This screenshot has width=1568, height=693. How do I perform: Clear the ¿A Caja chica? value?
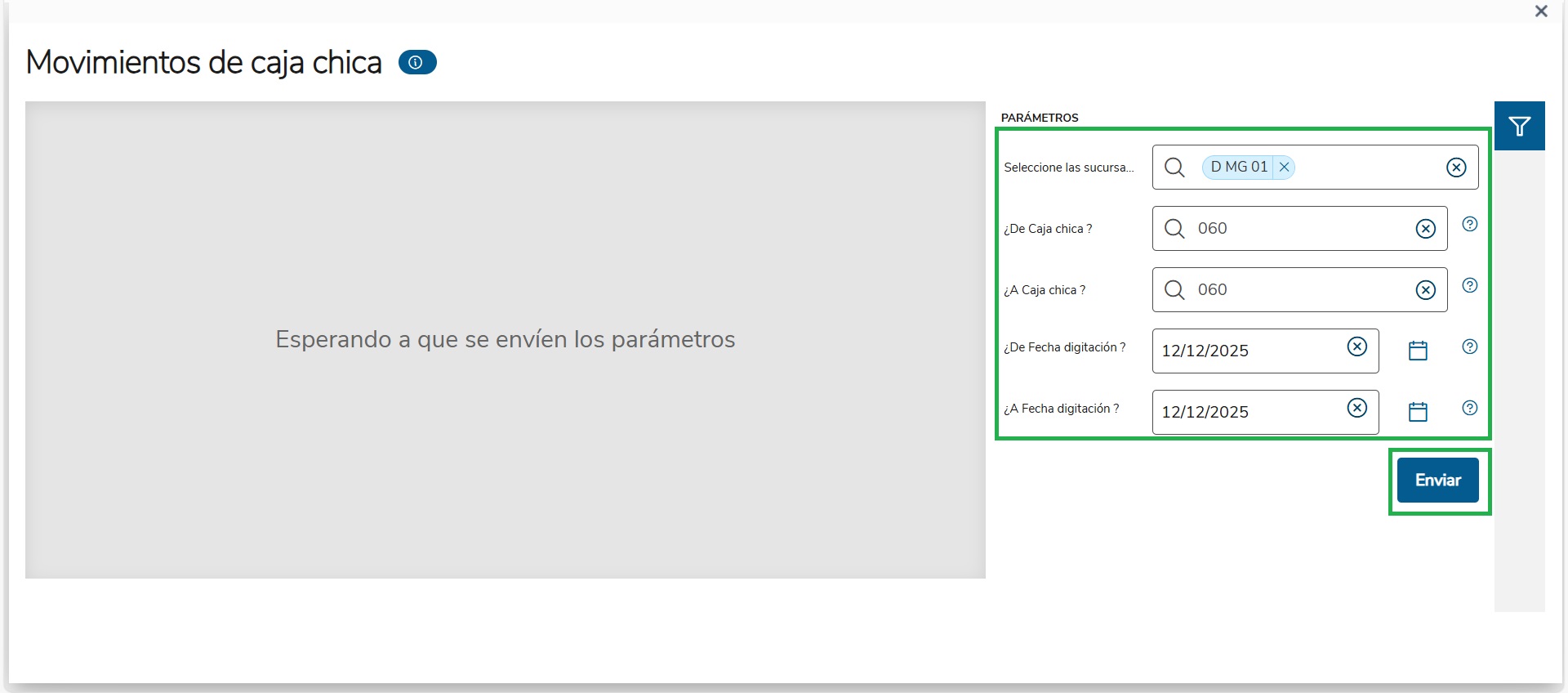coord(1426,290)
